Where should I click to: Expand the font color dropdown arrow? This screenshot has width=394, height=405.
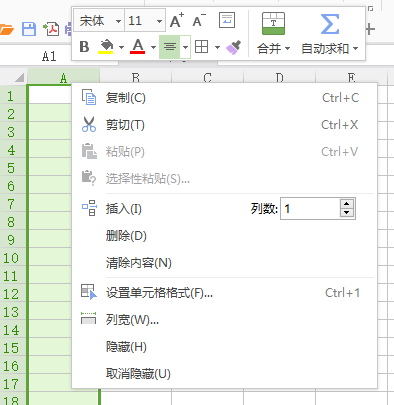click(153, 47)
